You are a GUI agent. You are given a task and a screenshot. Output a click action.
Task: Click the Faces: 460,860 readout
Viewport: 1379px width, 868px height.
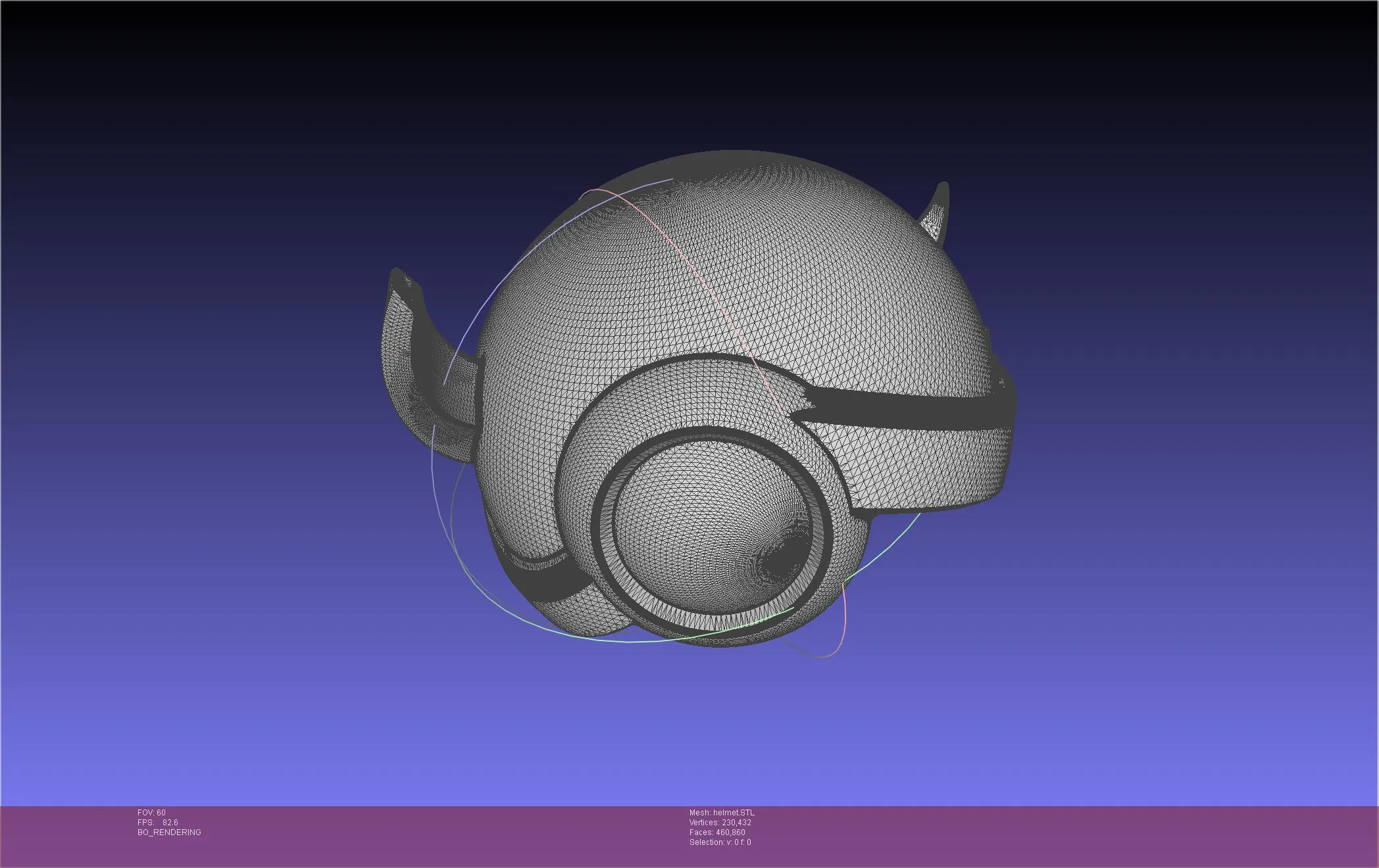coord(717,832)
